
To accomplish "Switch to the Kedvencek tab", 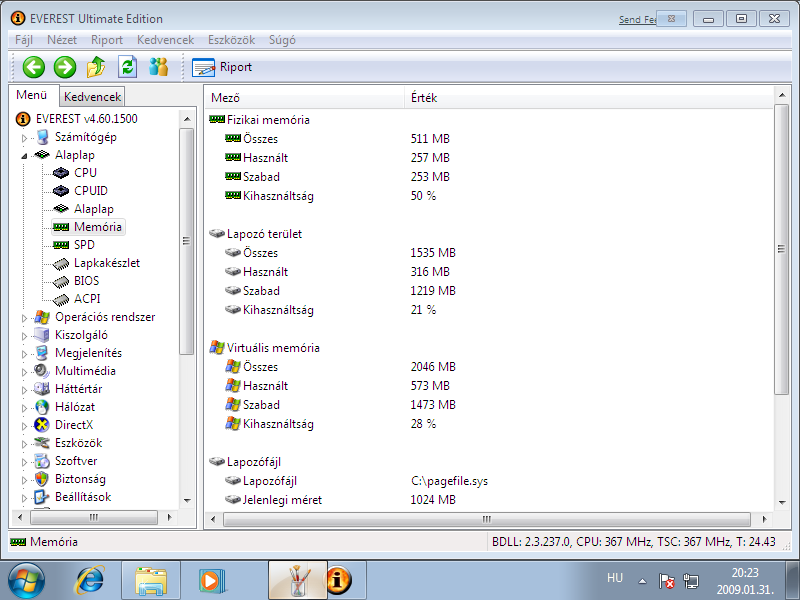I will point(92,97).
